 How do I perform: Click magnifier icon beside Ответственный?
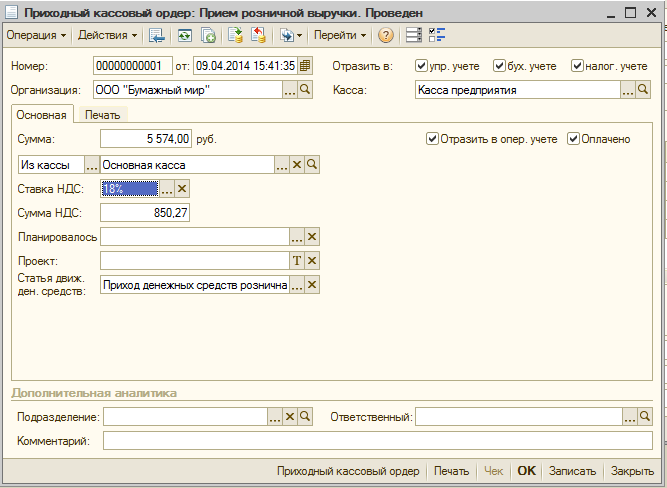(645, 417)
